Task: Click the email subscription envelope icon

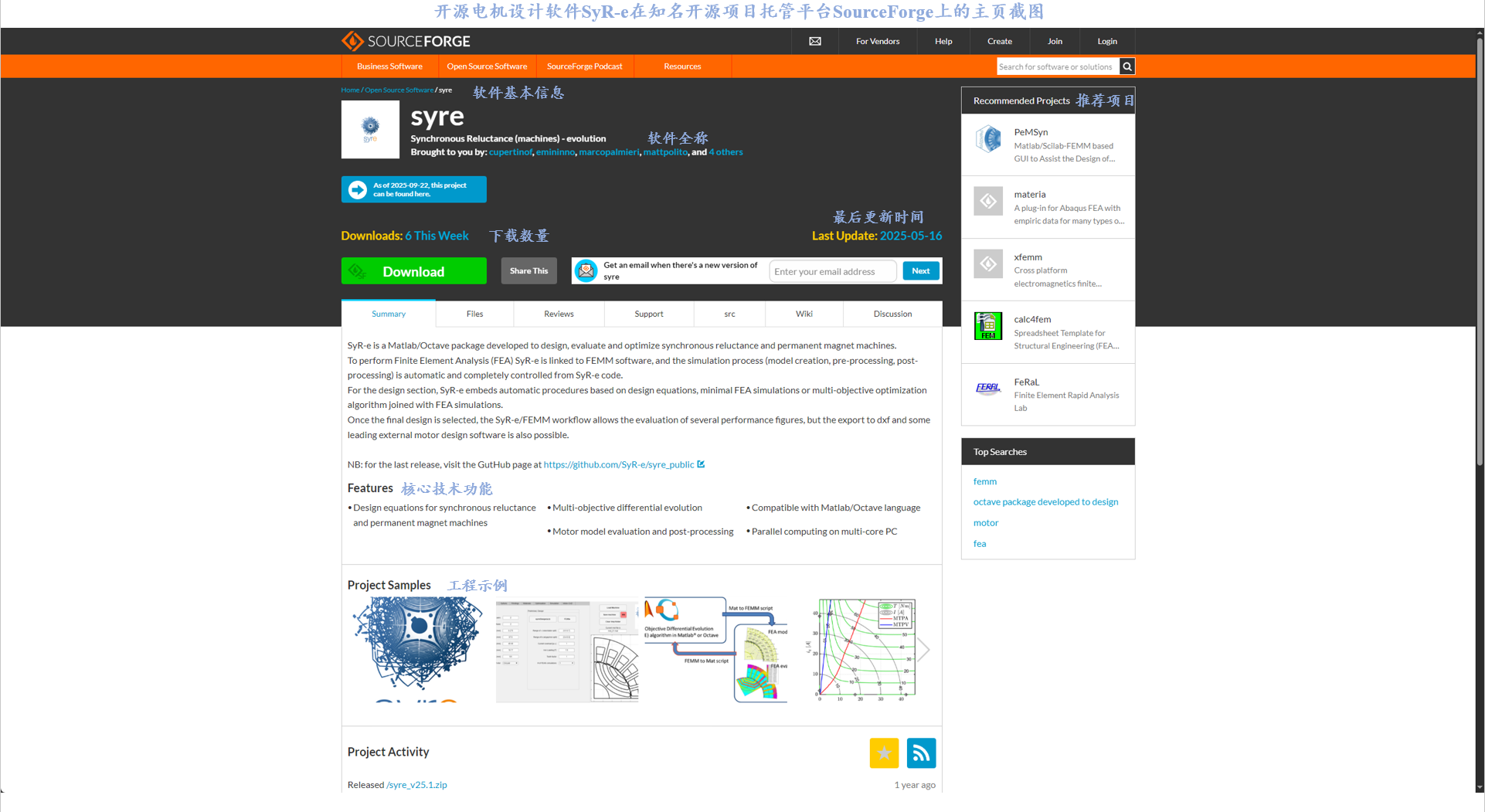Action: pyautogui.click(x=586, y=270)
